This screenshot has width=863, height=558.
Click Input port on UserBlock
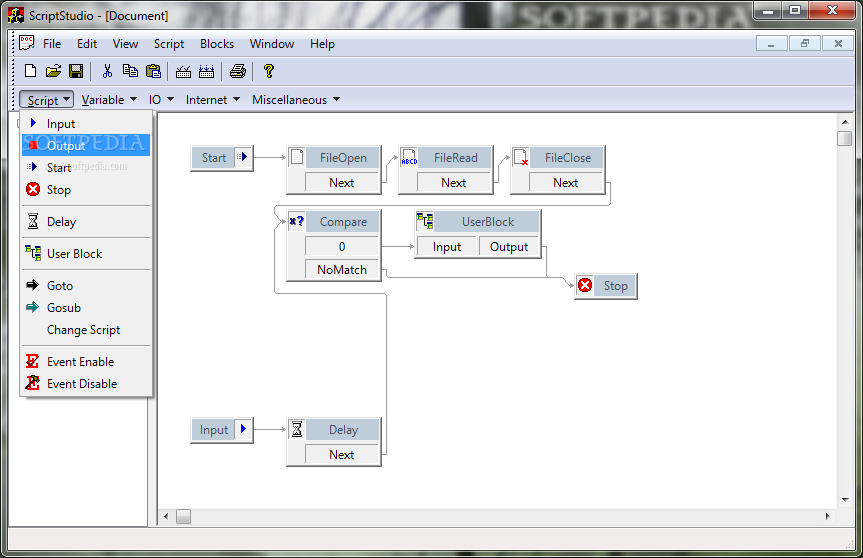click(x=447, y=247)
